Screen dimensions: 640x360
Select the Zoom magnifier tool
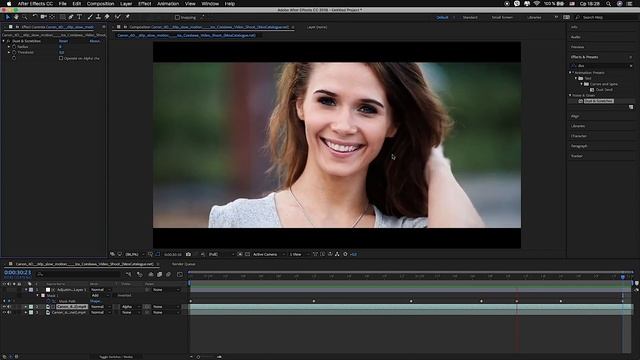coord(25,17)
